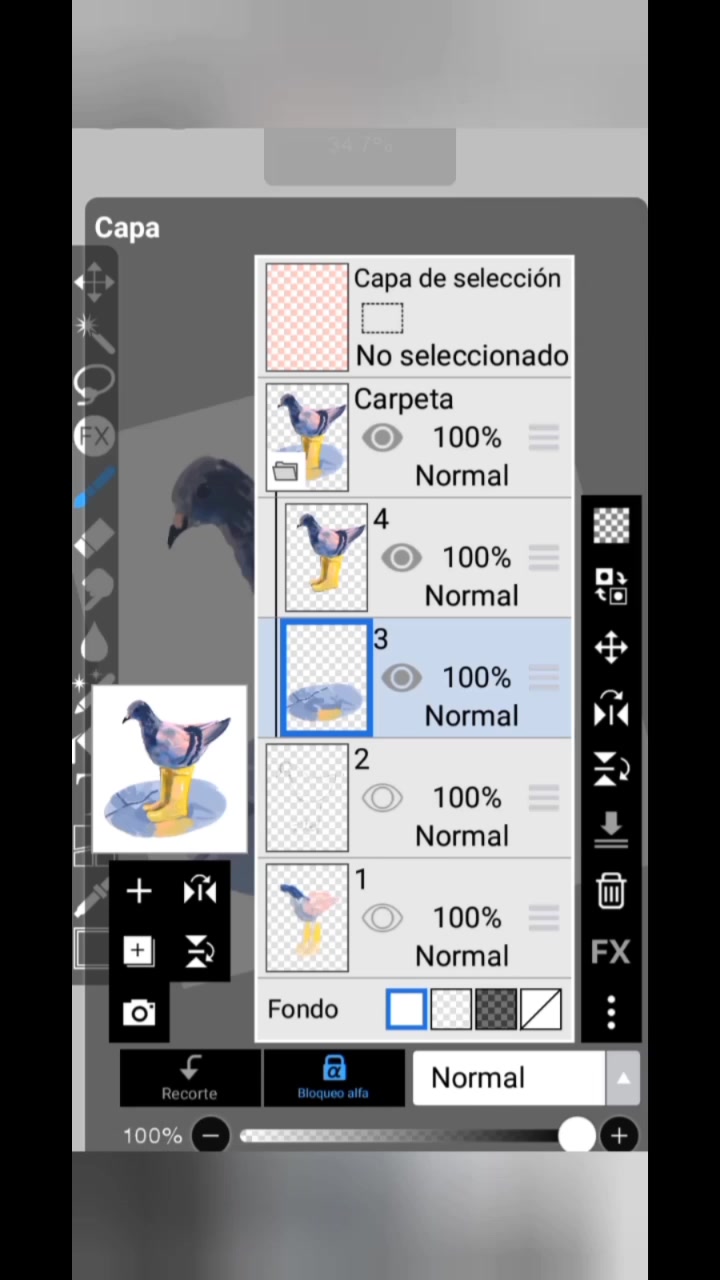This screenshot has width=720, height=1280.
Task: Enable the Recorte clipping button
Action: (x=190, y=1077)
